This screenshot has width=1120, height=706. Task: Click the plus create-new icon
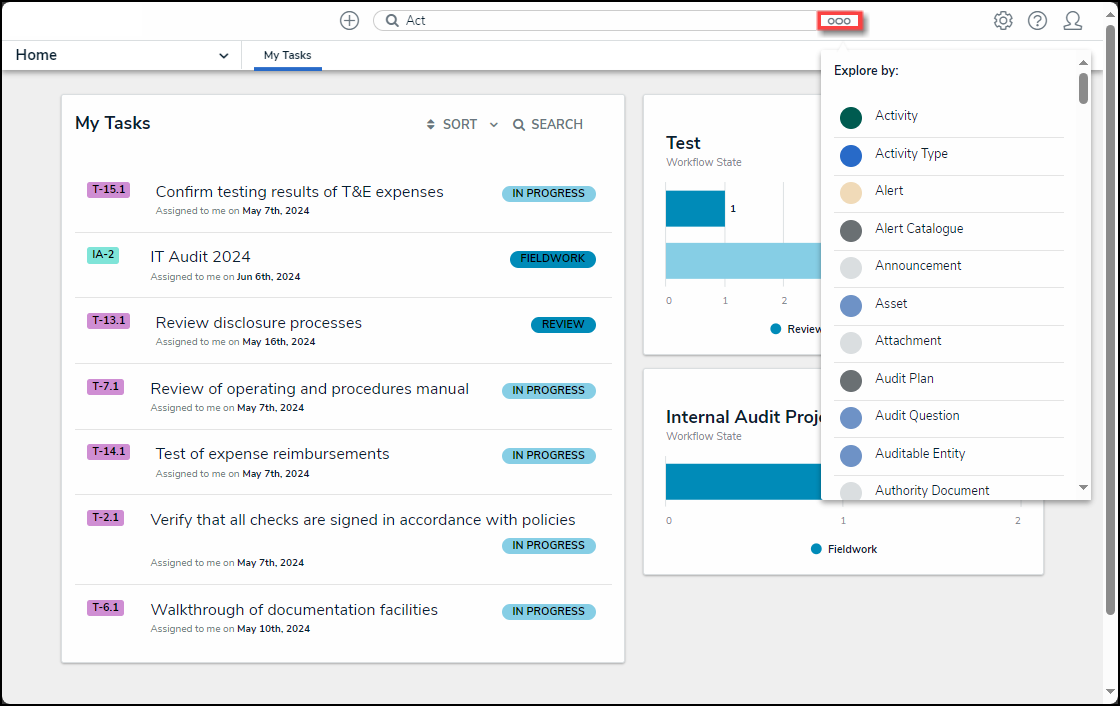349,21
